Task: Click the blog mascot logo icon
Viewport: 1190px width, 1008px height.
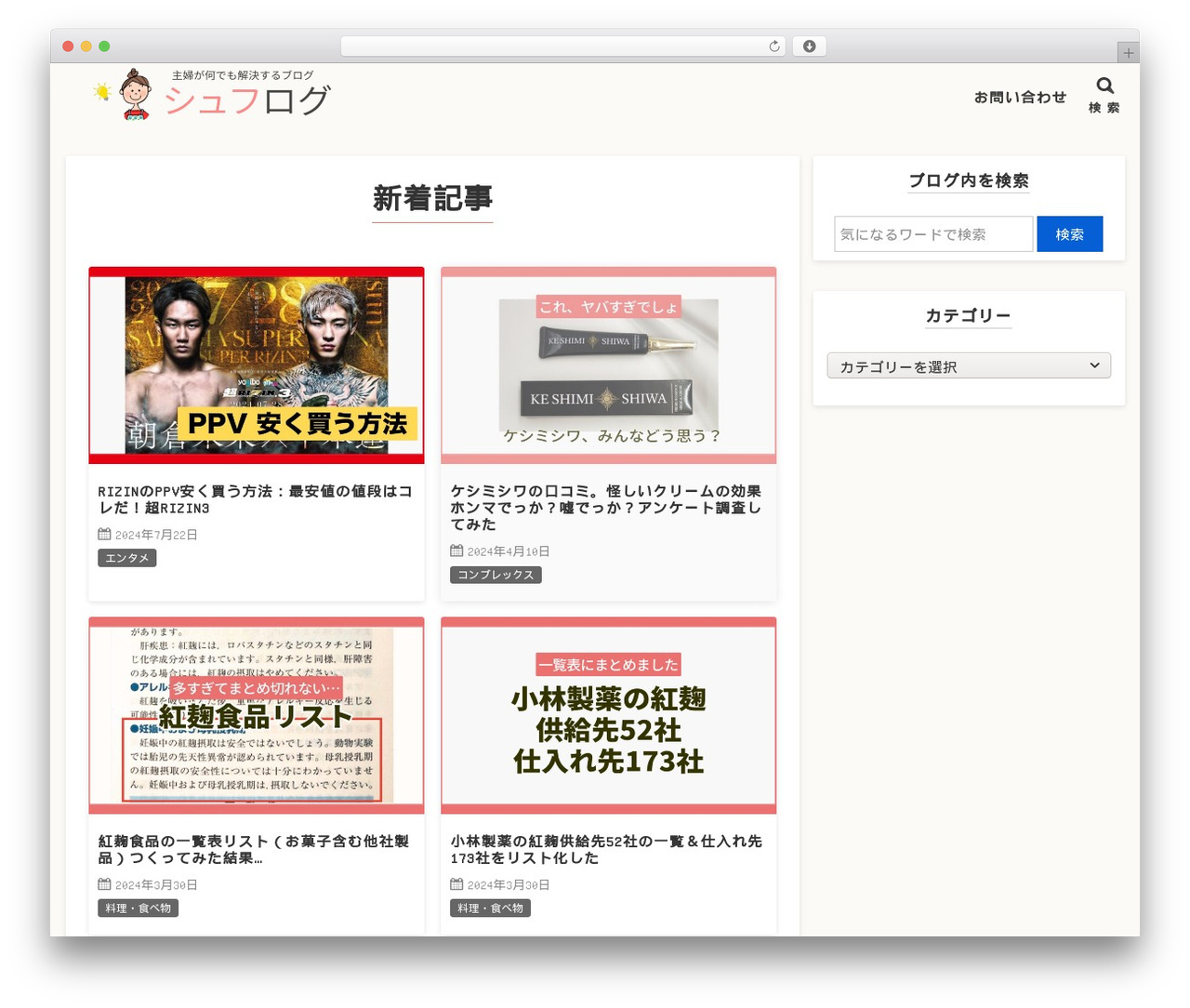Action: (136, 94)
